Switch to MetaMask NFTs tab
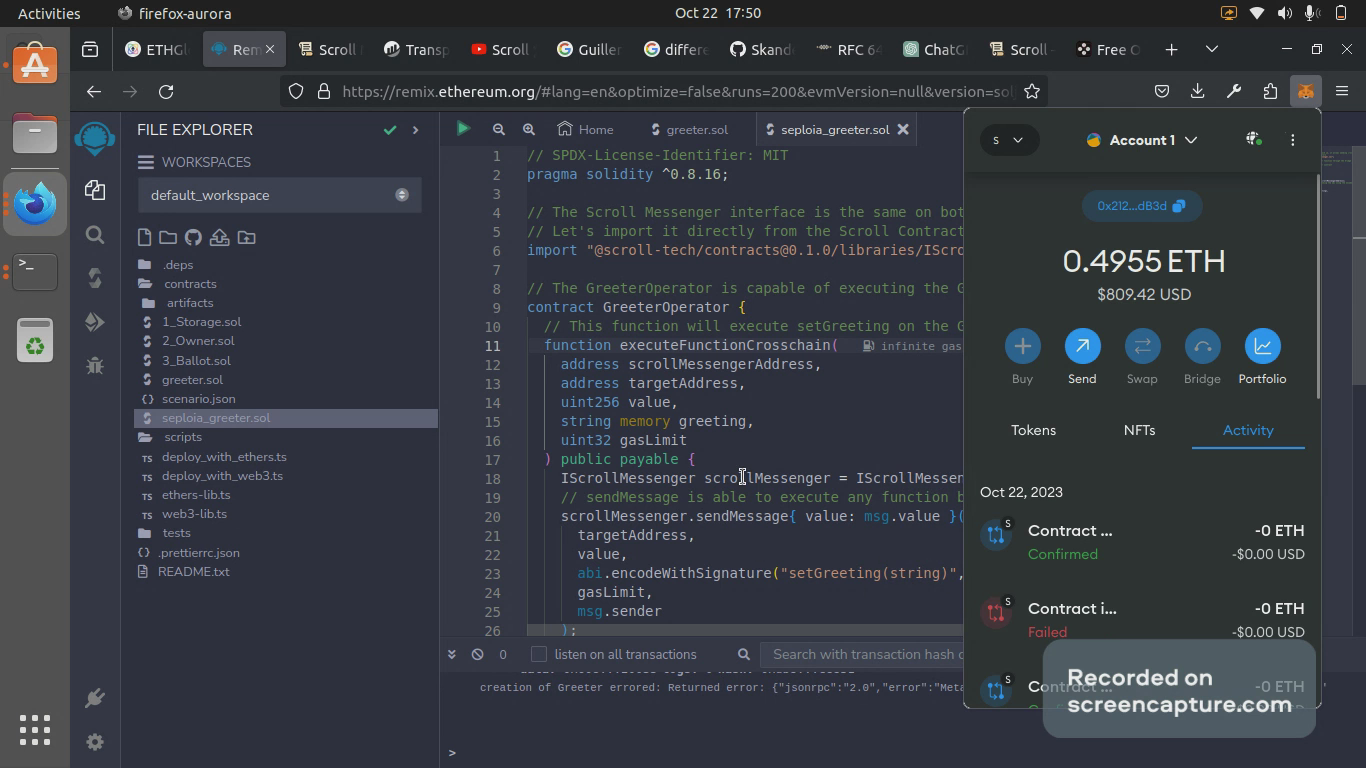Viewport: 1366px width, 768px height. click(x=1139, y=430)
